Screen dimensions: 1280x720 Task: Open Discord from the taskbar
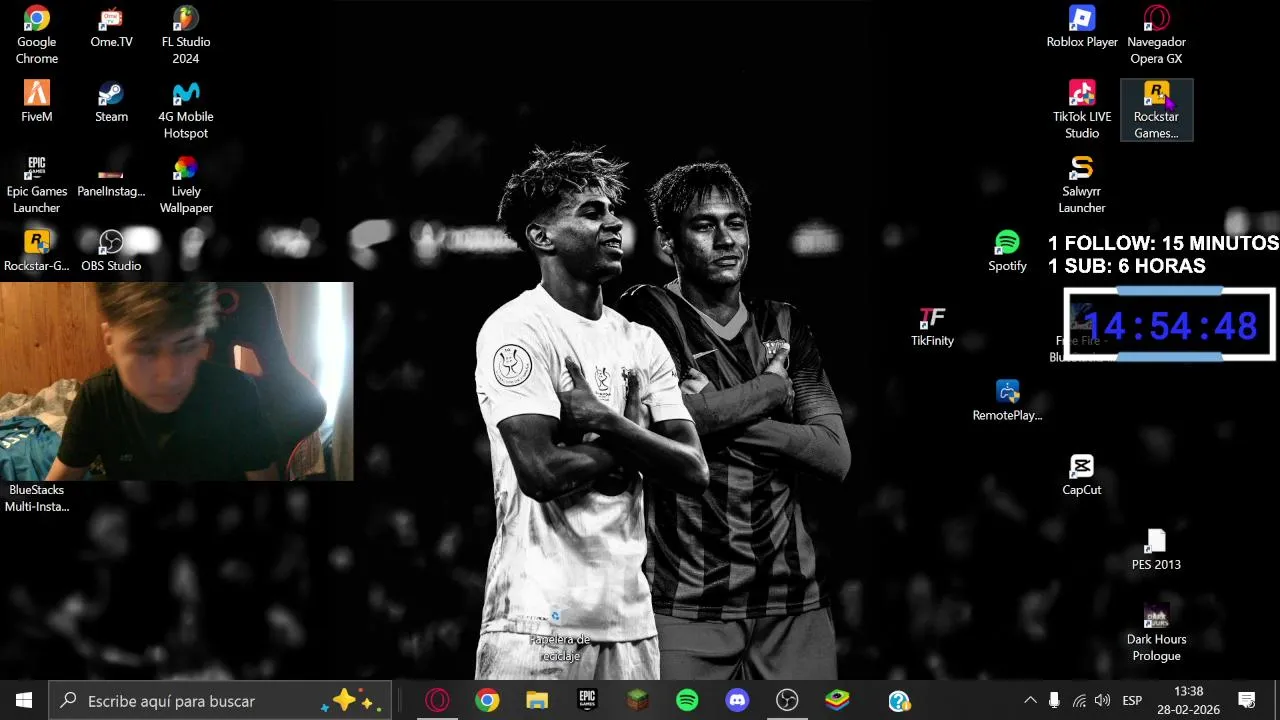(737, 701)
